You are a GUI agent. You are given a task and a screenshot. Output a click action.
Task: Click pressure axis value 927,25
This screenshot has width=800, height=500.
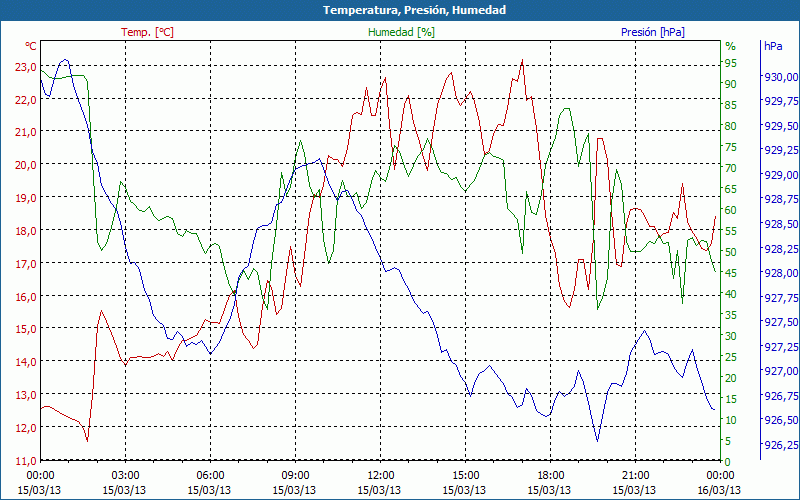(780, 346)
